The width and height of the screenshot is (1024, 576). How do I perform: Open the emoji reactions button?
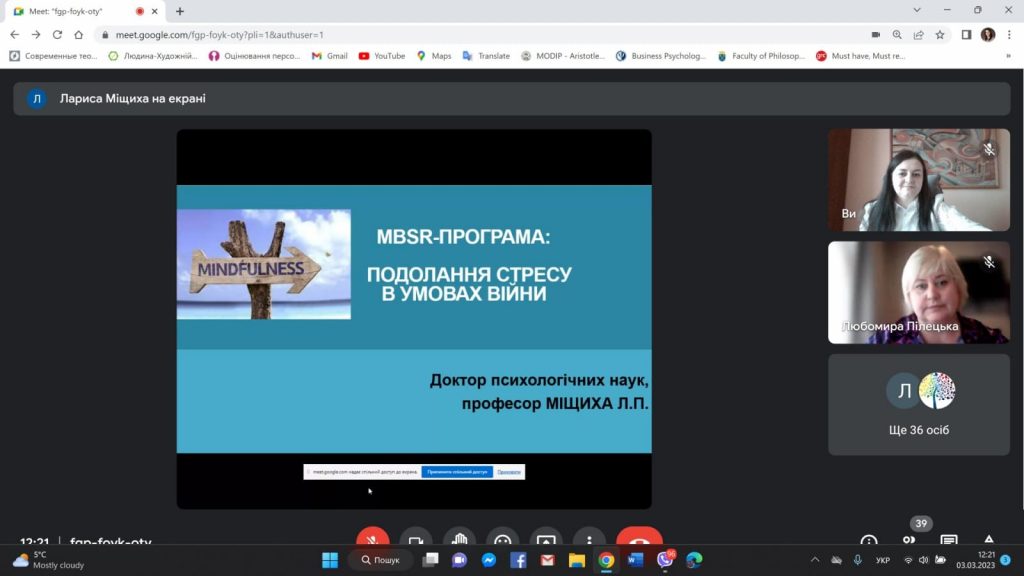(x=502, y=540)
